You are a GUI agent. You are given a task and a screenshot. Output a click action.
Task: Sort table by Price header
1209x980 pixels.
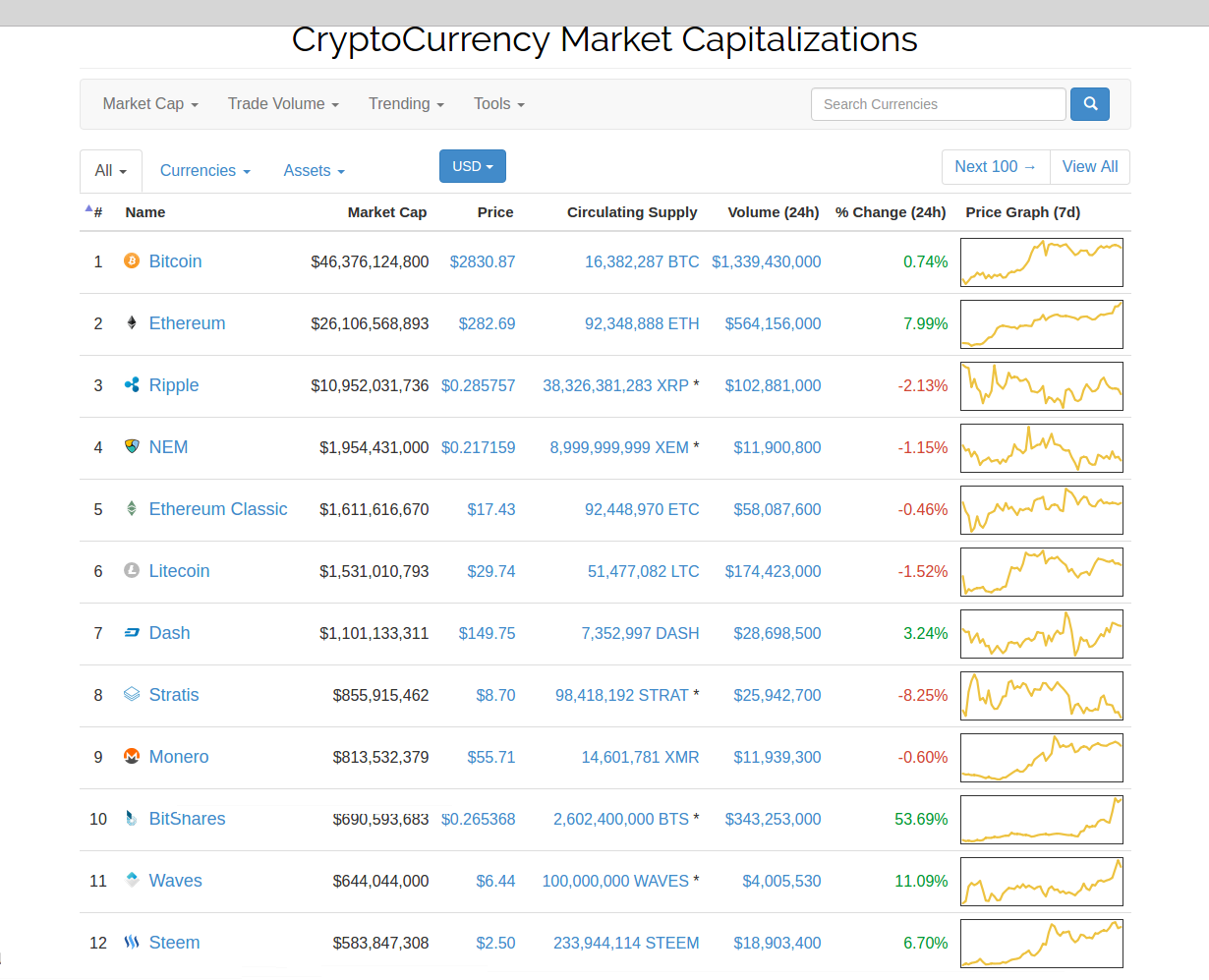pos(495,212)
